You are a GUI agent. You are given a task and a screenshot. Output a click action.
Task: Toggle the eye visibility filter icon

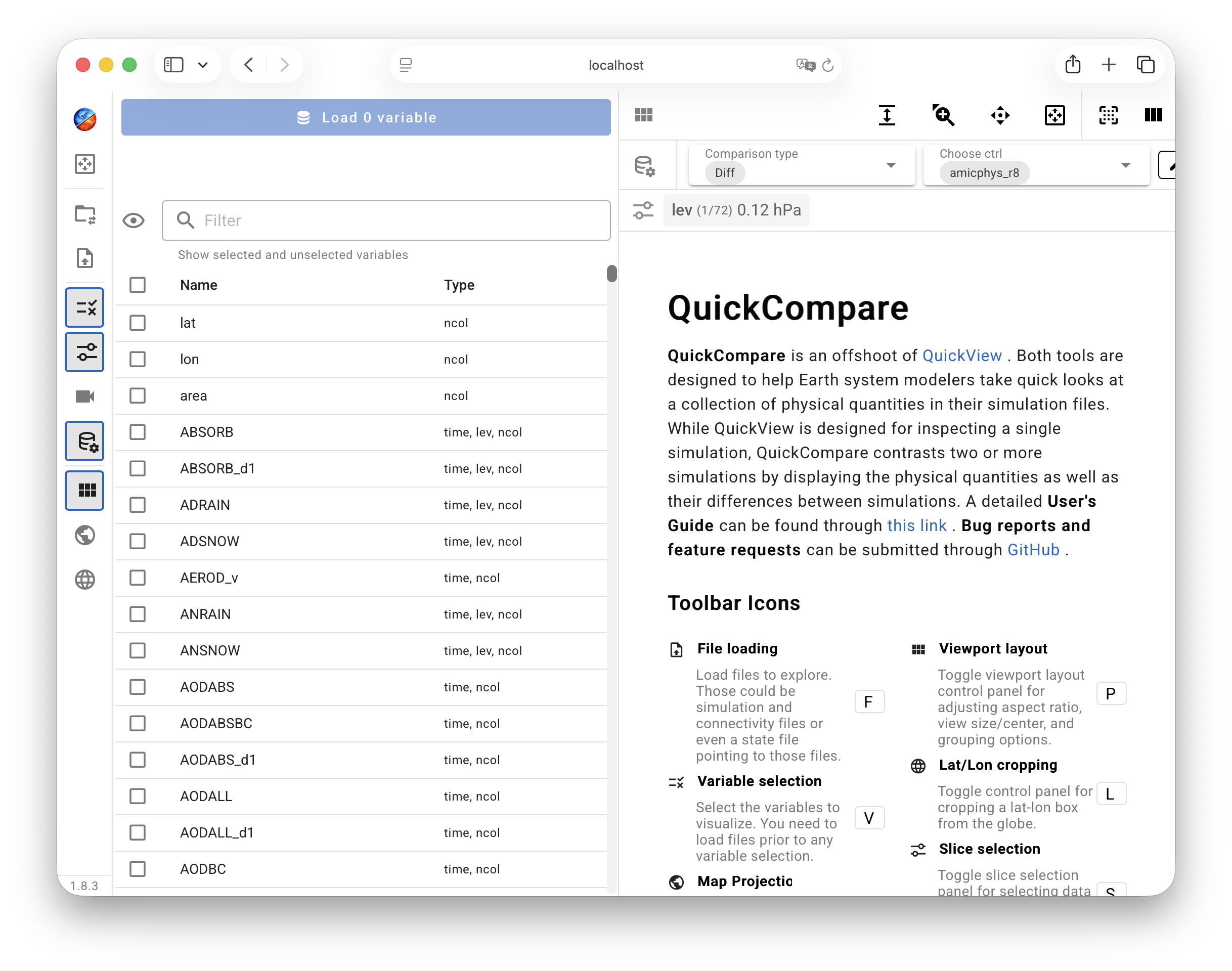pos(134,220)
